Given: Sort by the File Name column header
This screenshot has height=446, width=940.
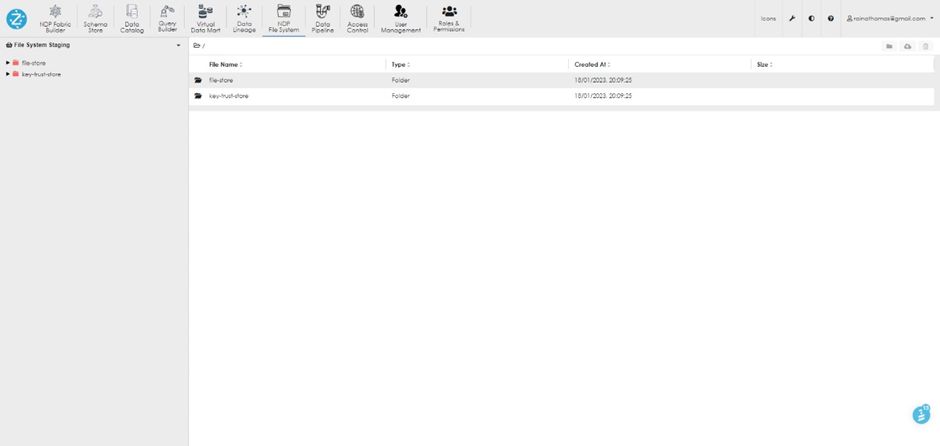Looking at the screenshot, I should 225,64.
